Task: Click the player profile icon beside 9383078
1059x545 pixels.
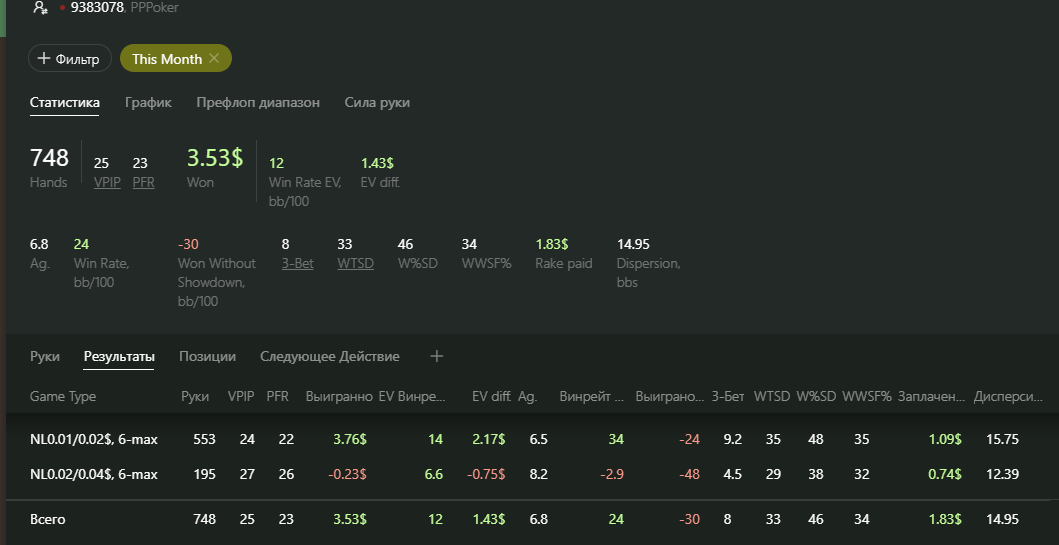Action: coord(41,7)
